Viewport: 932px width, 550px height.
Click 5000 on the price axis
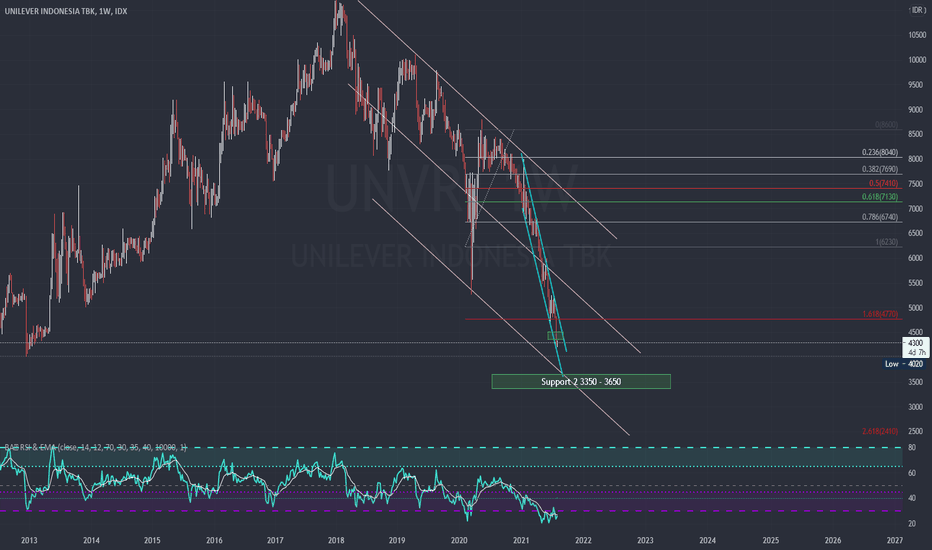point(915,308)
